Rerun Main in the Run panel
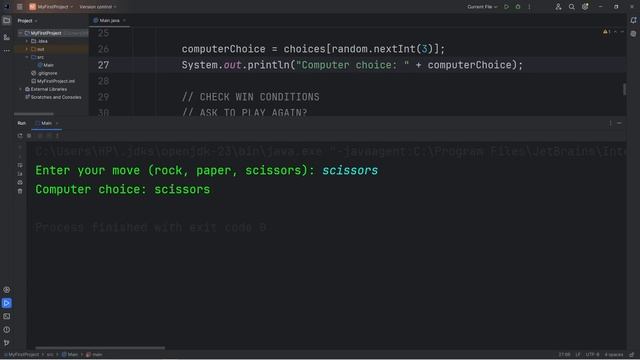This screenshot has width=640, height=360. pyautogui.click(x=20, y=136)
